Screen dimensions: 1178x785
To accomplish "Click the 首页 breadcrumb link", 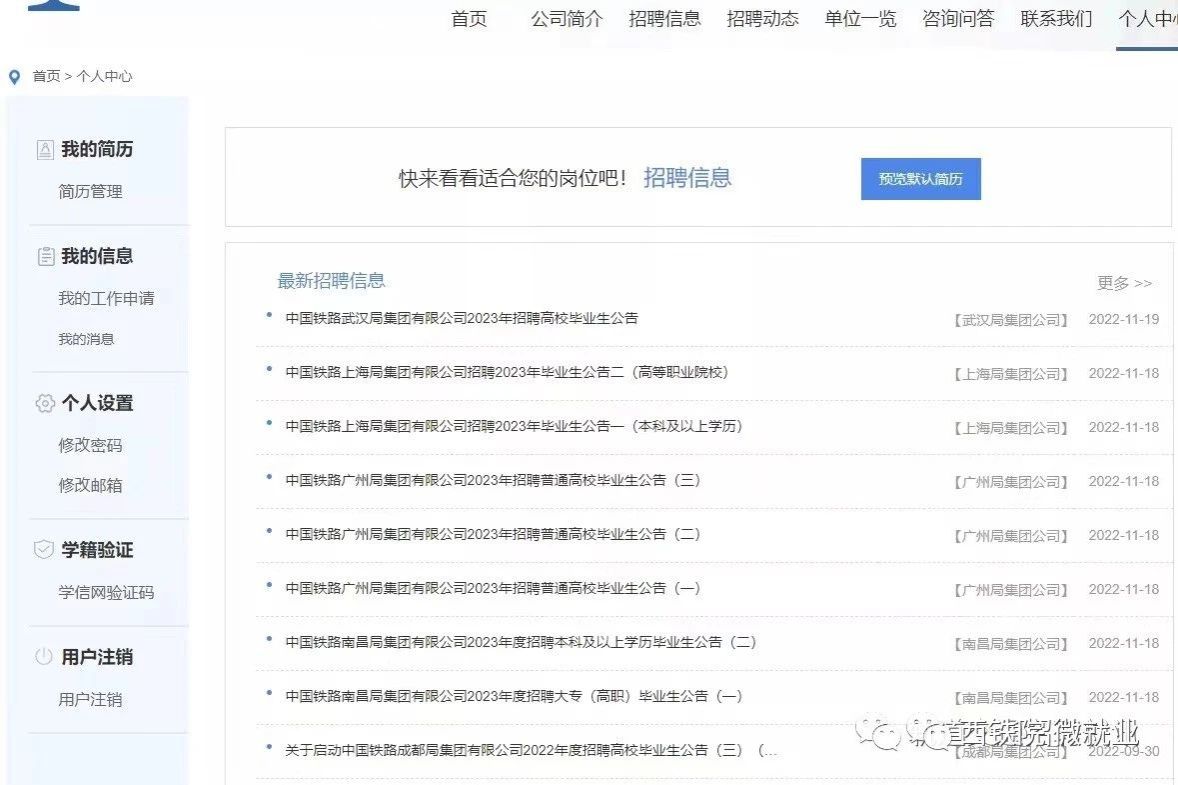I will pyautogui.click(x=46, y=76).
